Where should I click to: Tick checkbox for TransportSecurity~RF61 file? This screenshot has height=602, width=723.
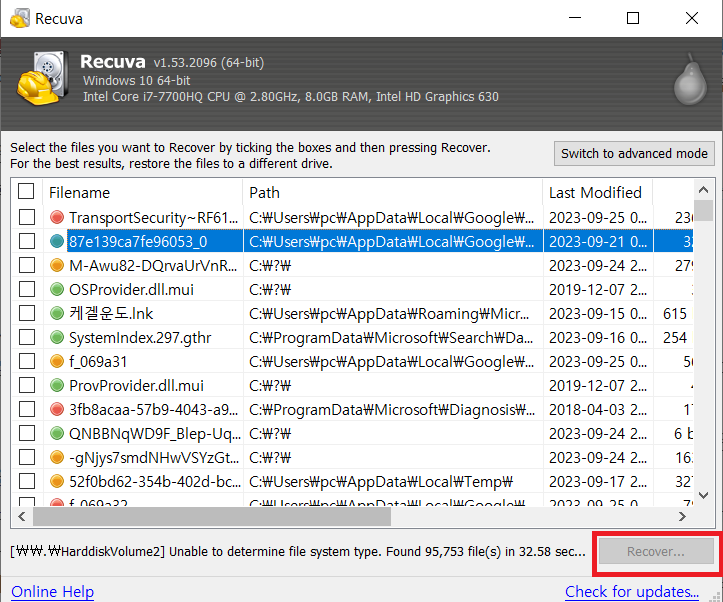click(x=27, y=217)
